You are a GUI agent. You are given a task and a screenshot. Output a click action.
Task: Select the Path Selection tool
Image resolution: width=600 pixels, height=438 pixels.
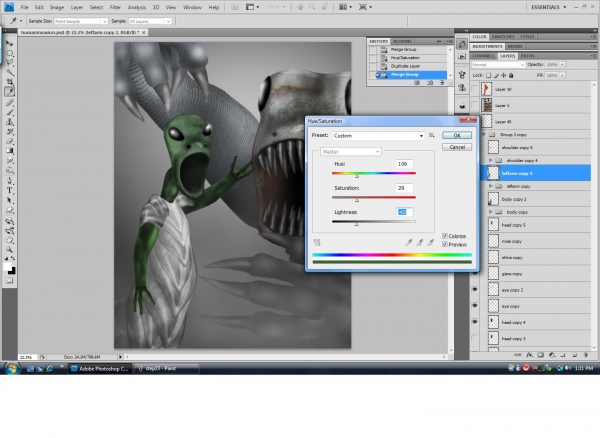coord(10,200)
